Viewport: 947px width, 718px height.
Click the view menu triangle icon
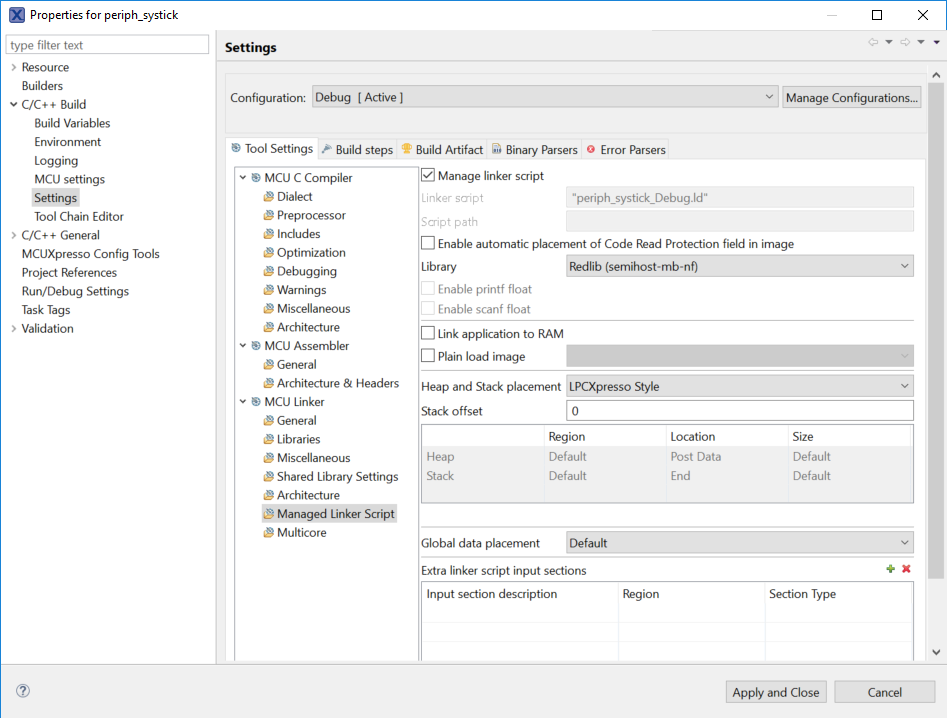[x=937, y=42]
